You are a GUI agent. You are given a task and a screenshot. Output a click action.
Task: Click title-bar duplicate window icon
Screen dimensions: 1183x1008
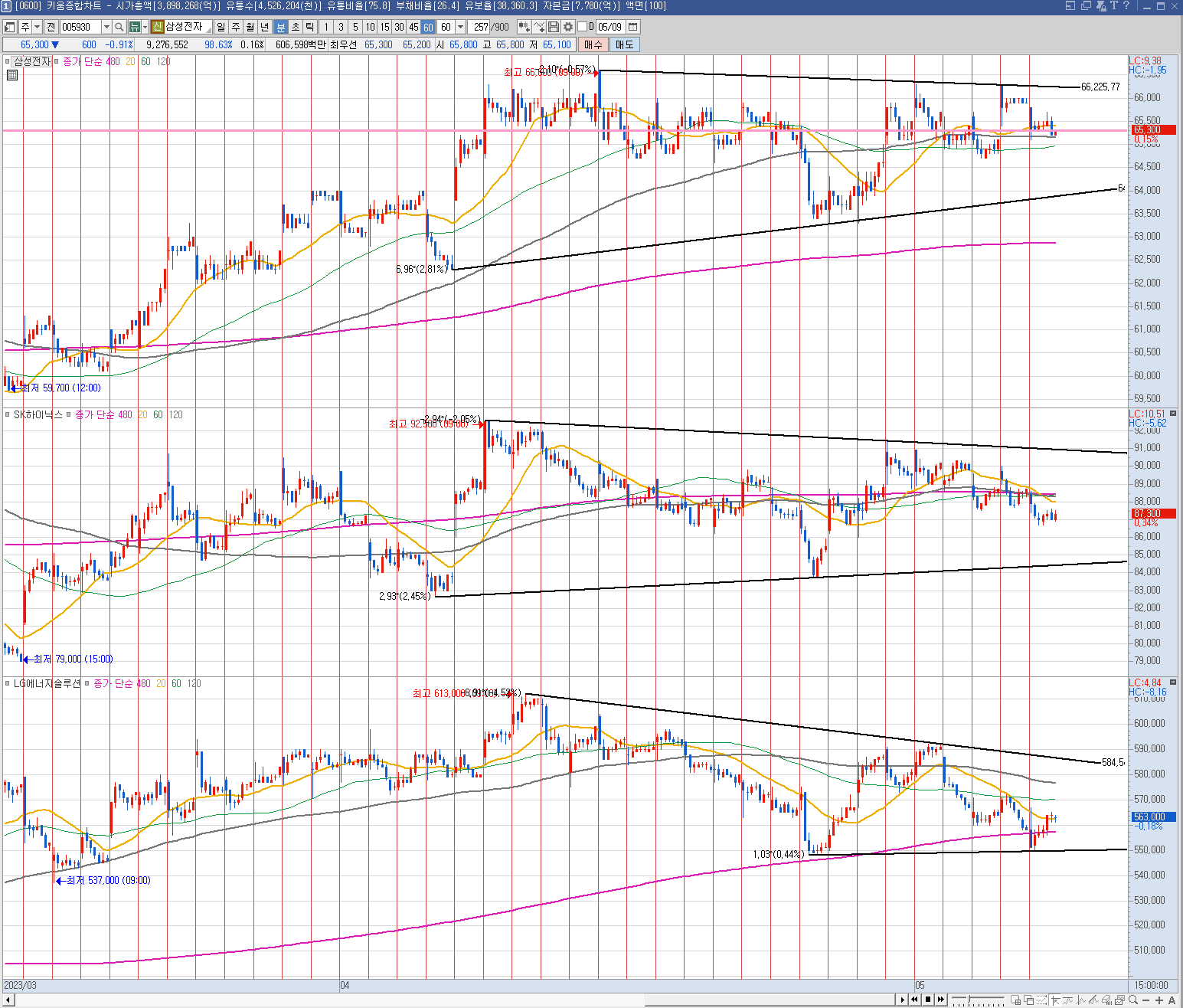coord(1086,5)
